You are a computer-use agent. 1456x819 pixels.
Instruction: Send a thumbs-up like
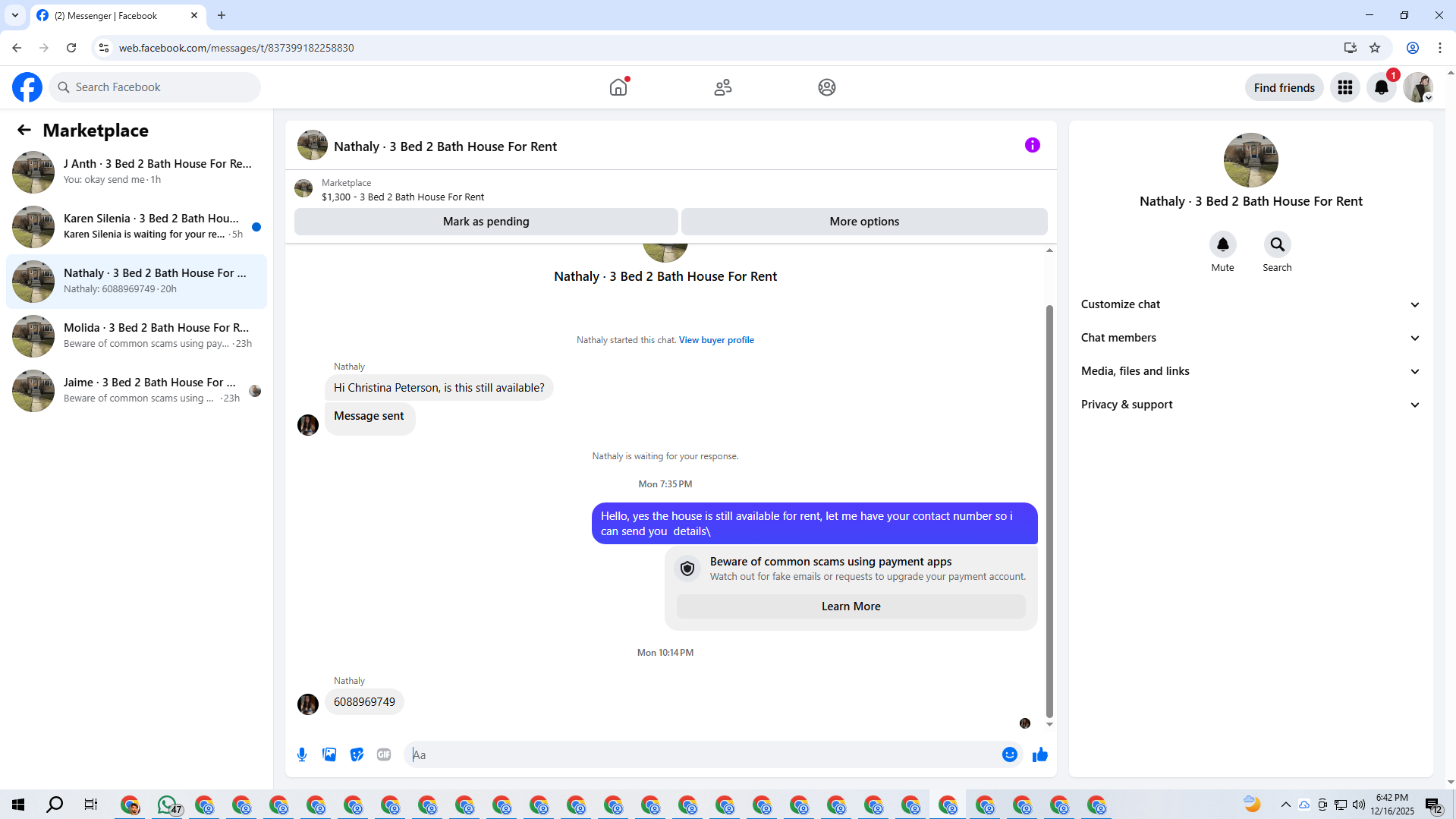pyautogui.click(x=1040, y=754)
